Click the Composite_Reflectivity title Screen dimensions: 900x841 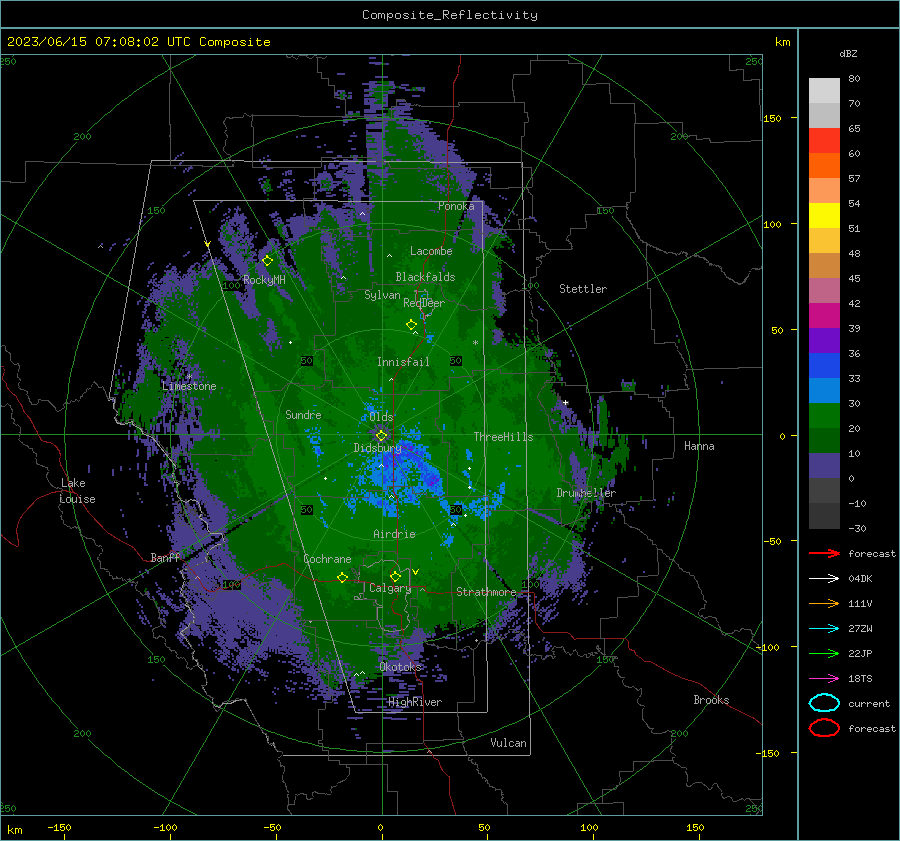tap(450, 15)
